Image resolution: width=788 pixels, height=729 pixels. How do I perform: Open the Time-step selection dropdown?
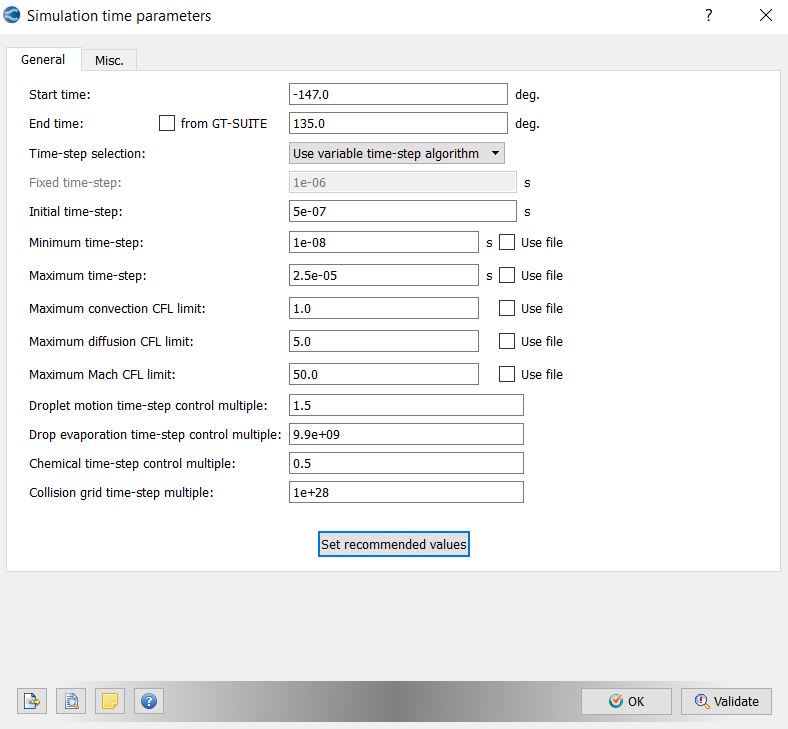pos(397,153)
